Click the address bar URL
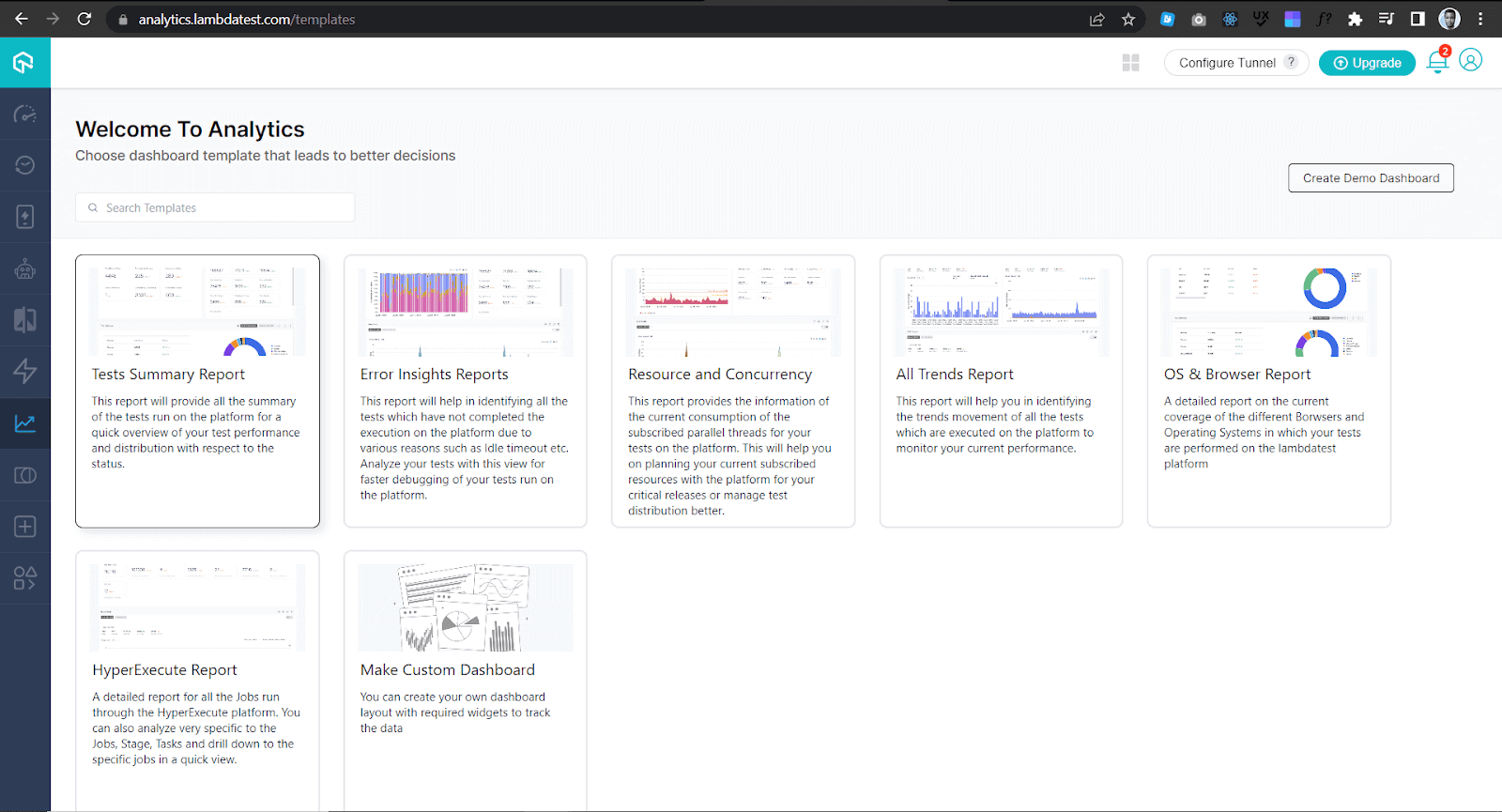Screen dimensions: 1502x812 tap(247, 19)
